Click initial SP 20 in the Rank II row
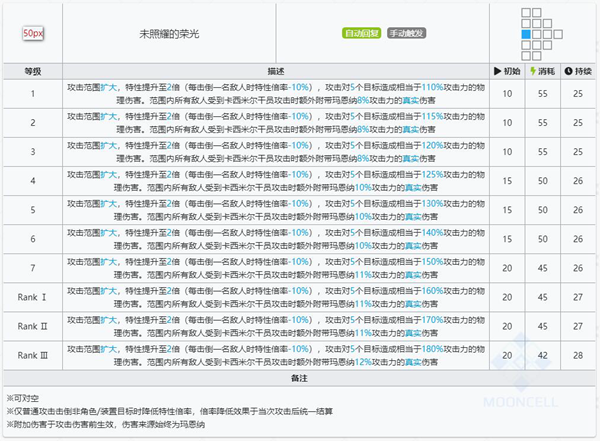This screenshot has height=441, width=600. point(507,327)
